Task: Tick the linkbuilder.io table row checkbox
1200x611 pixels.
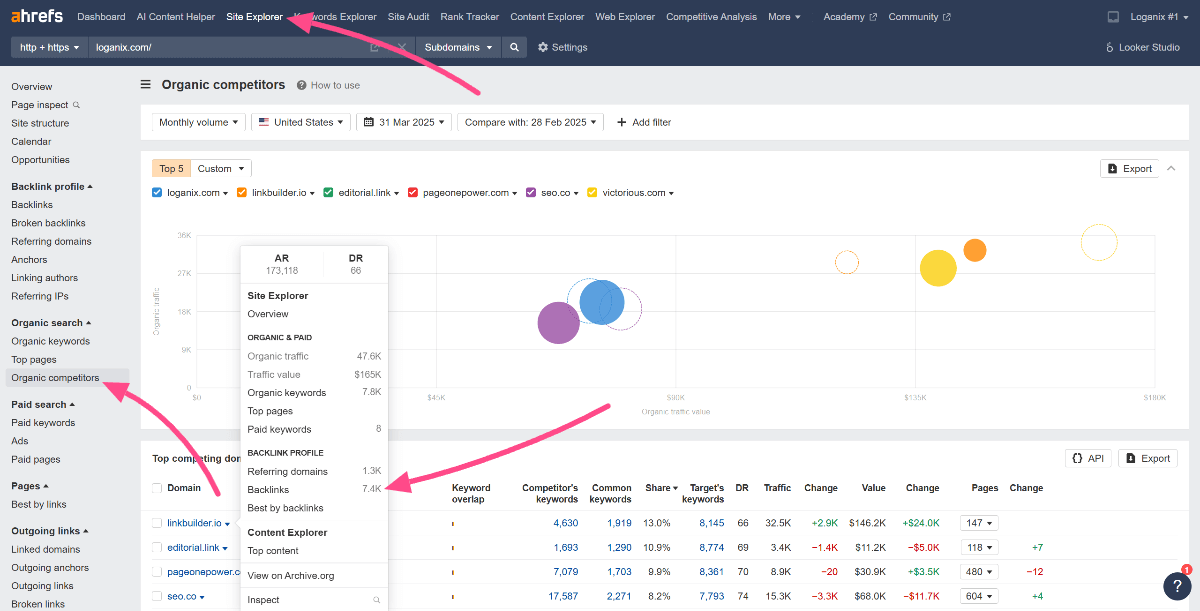Action: [157, 523]
